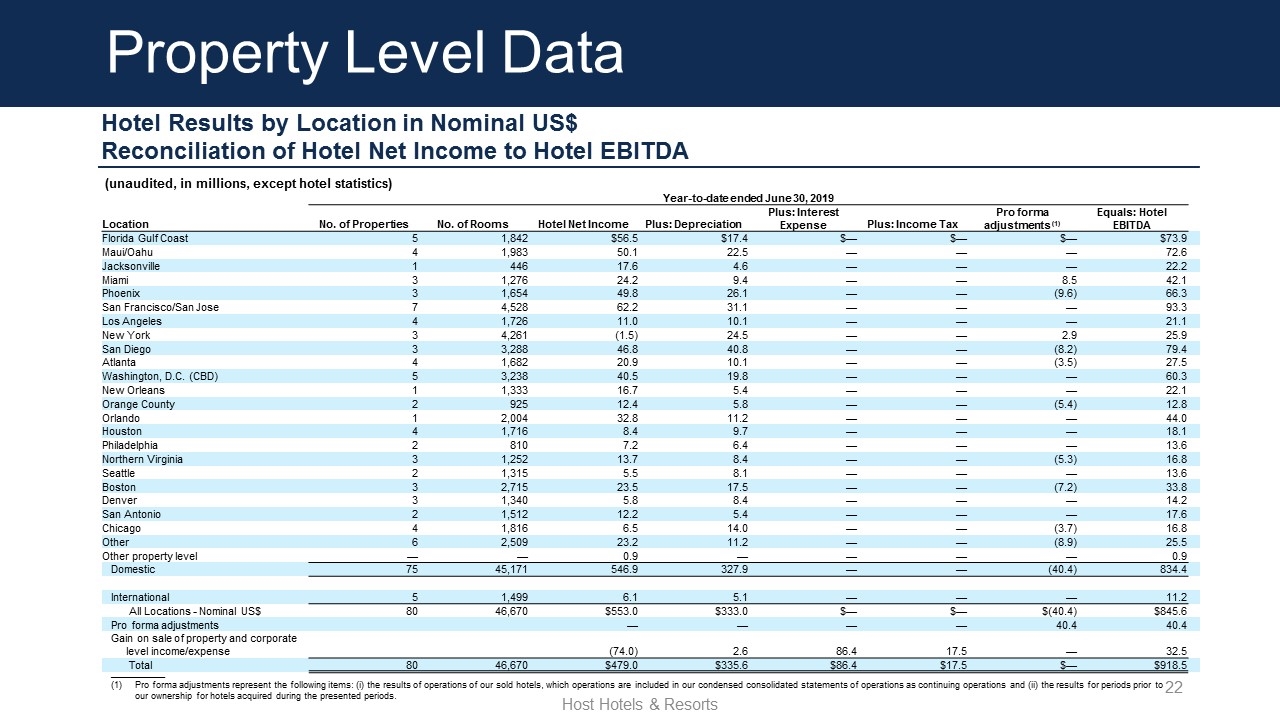The width and height of the screenshot is (1280, 720).
Task: Click the 'Equals: Hotel EBITDA' column header
Action: [1132, 219]
